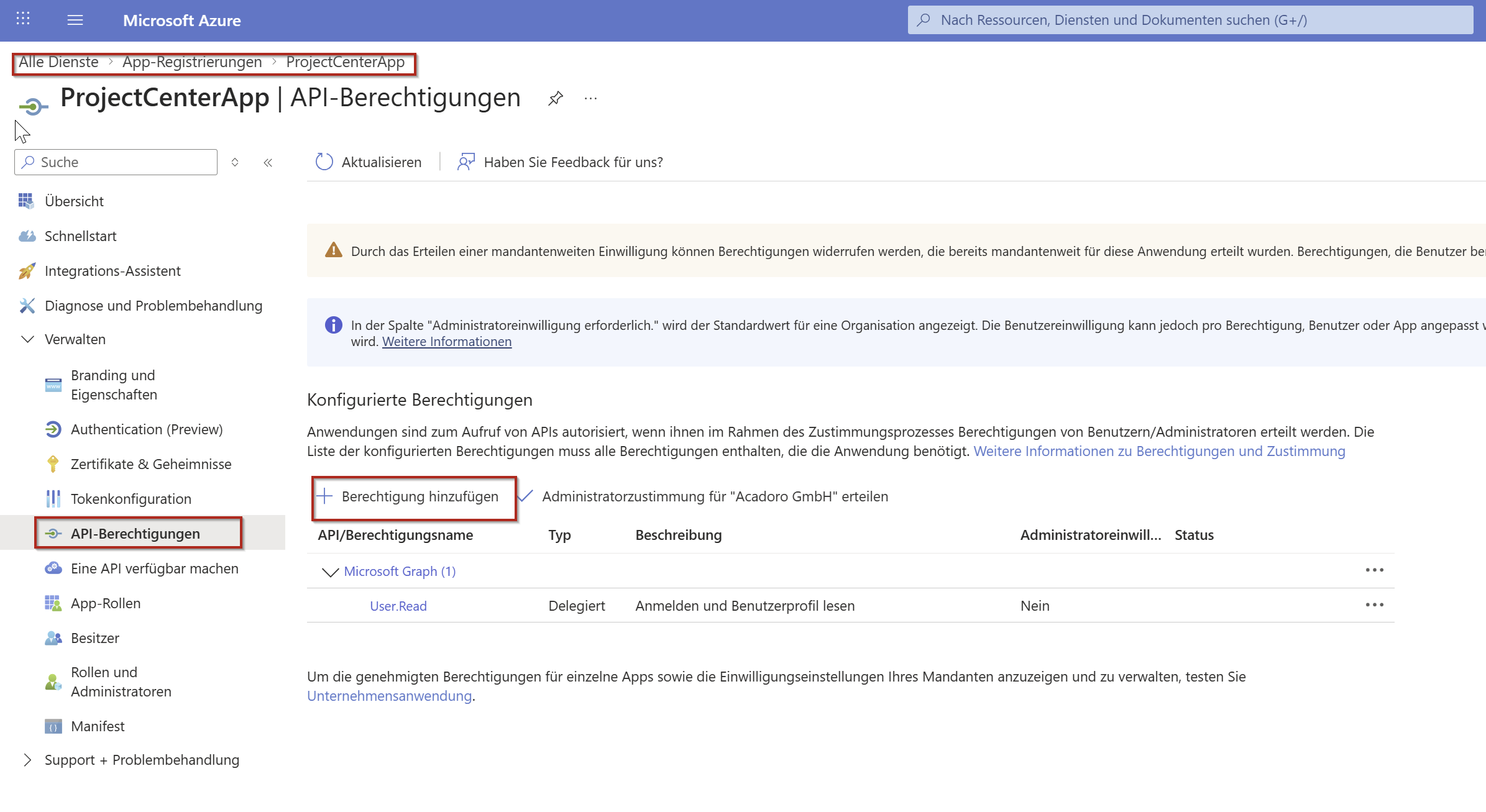Click the API-Berechtigungen sidebar icon
Screen dimensions: 1486x812
(x=53, y=534)
